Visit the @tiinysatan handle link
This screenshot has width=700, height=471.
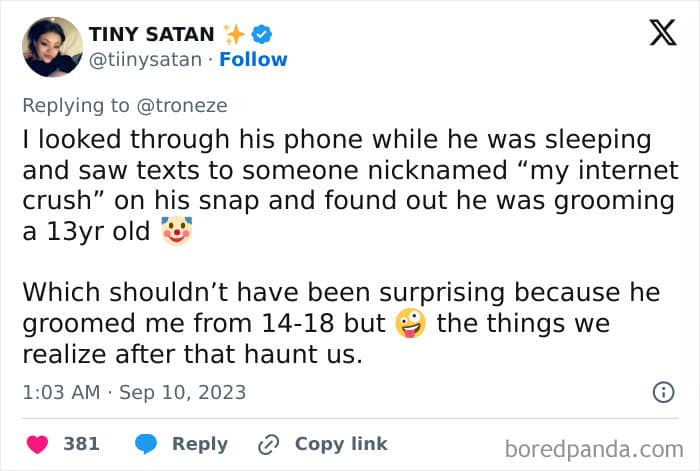[x=145, y=60]
